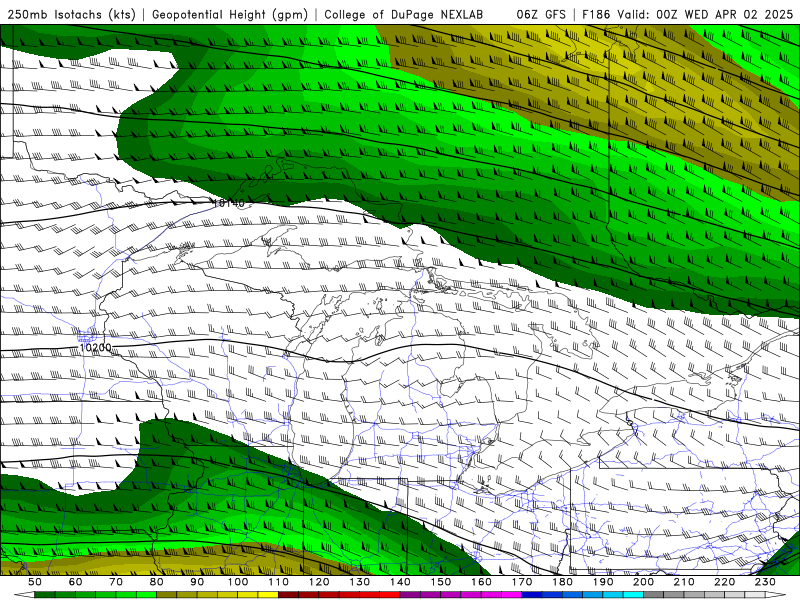Click the '190' value on the color scale

pos(603,582)
